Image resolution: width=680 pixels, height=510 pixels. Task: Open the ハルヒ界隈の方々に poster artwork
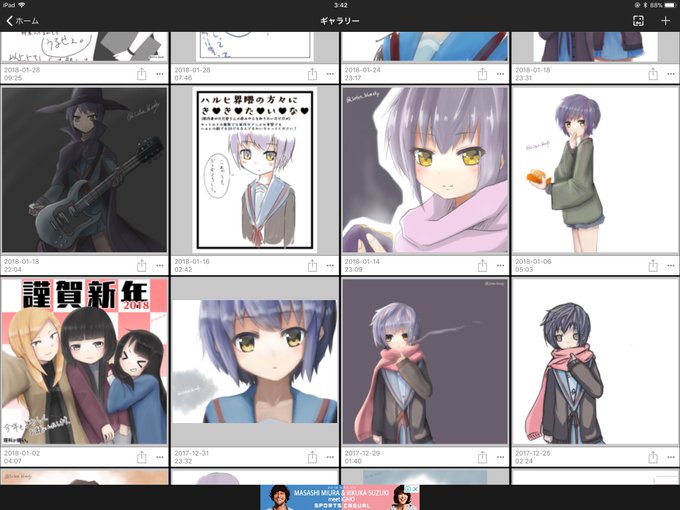click(255, 170)
